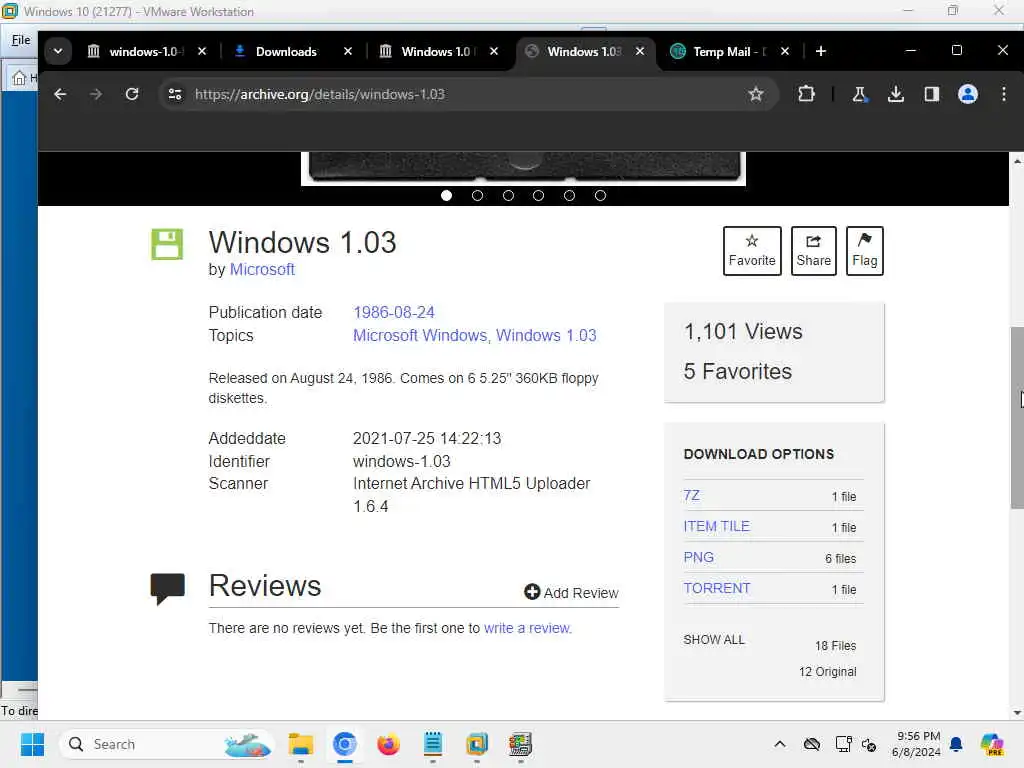Open Firefox from the taskbar
1024x768 pixels.
[x=389, y=744]
